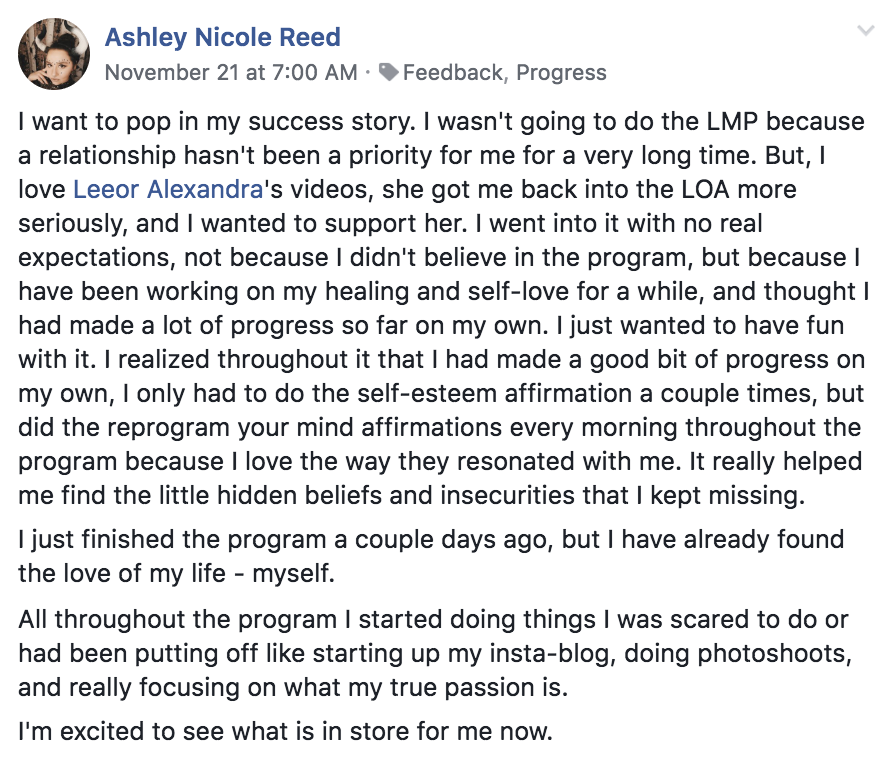This screenshot has height=768, width=896.
Task: Click the tag icon before Feedback
Action: 389,72
